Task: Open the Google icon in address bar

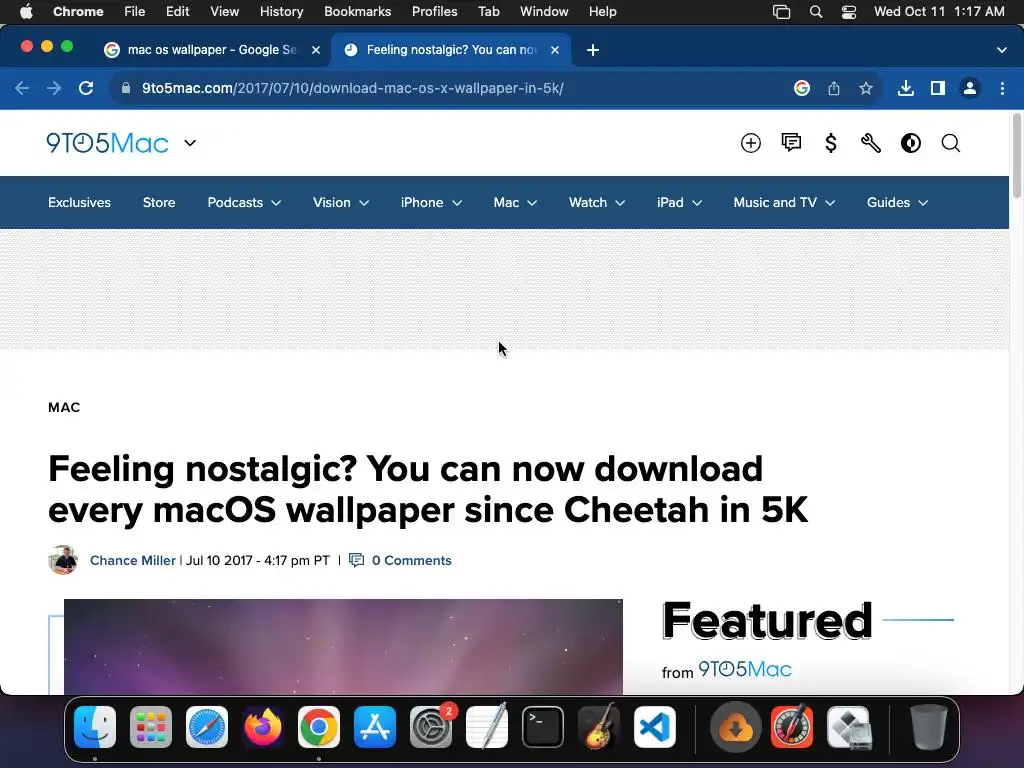Action: coord(802,88)
